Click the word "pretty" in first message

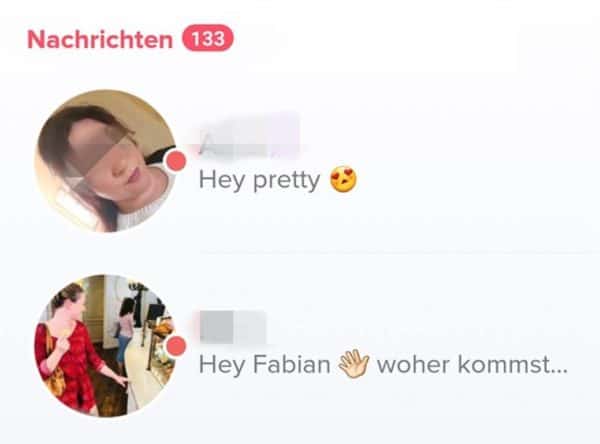click(x=287, y=181)
